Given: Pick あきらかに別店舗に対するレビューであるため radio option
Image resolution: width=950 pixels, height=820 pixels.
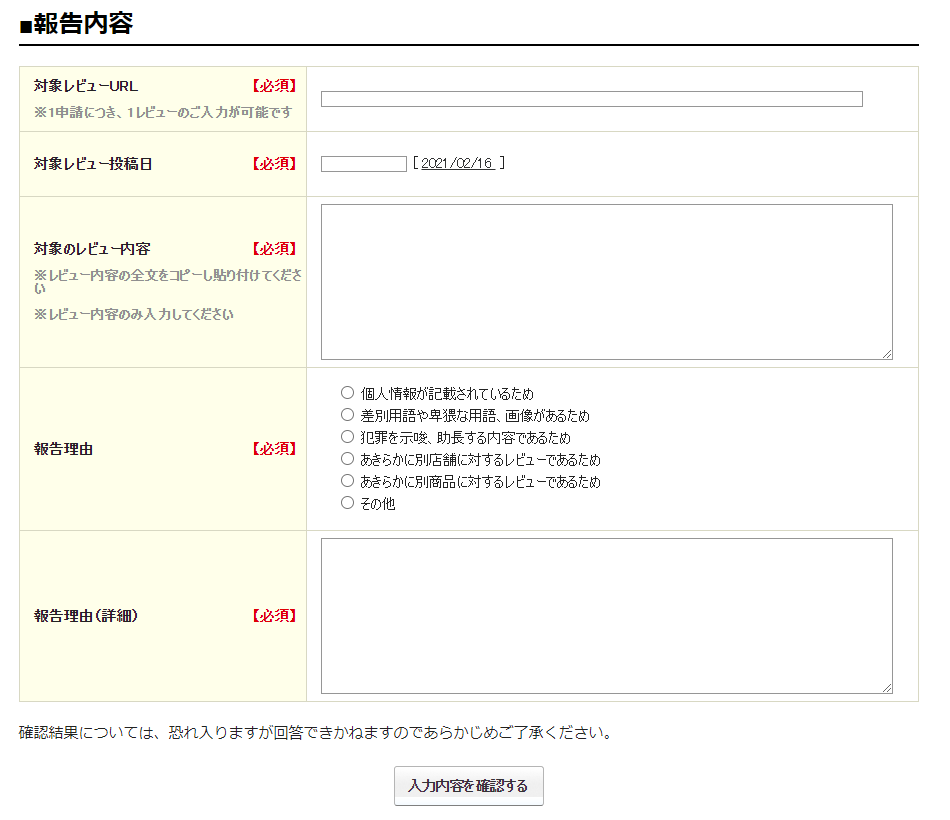Looking at the screenshot, I should click(x=348, y=459).
